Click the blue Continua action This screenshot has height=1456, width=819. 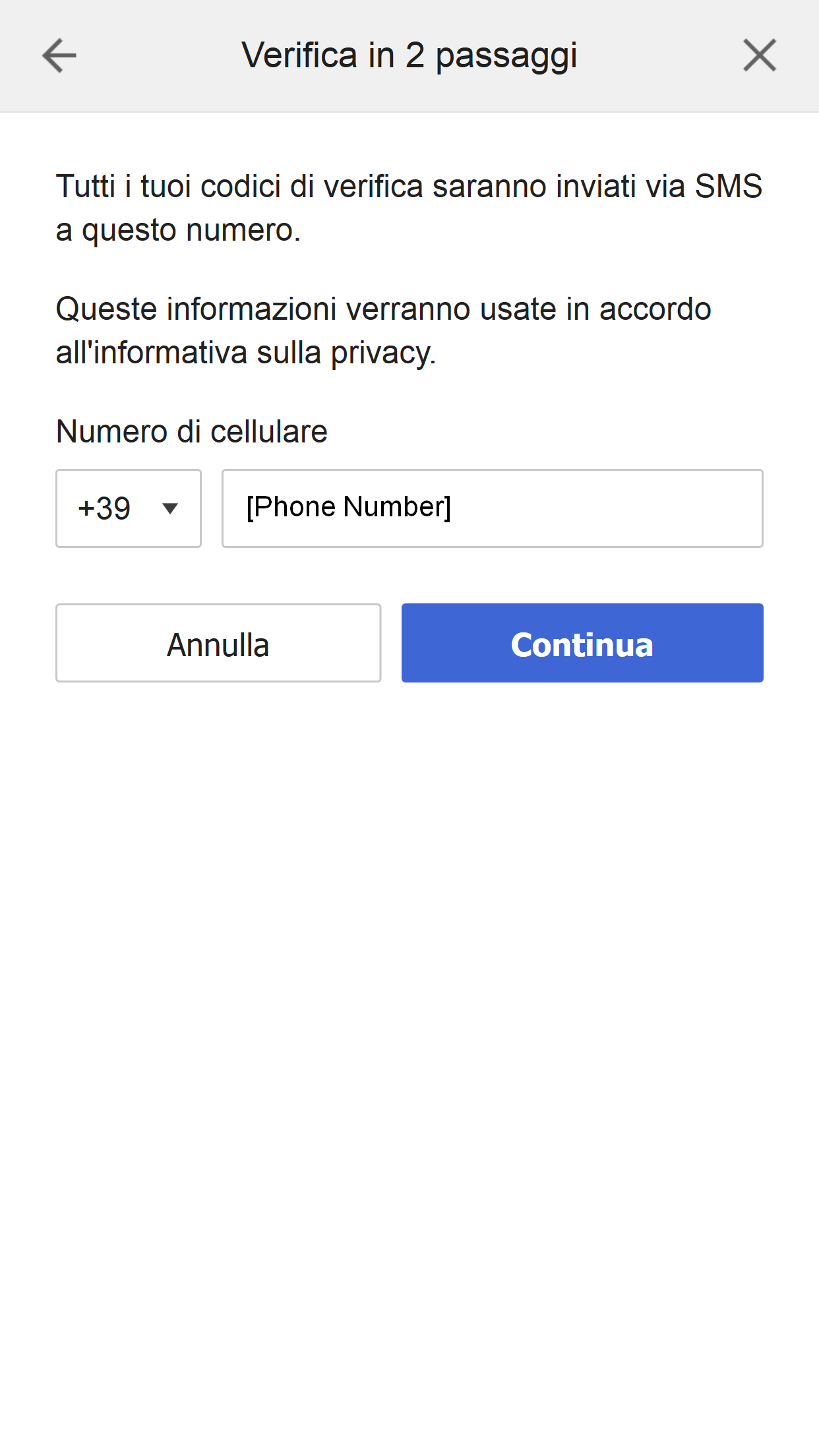(x=582, y=642)
